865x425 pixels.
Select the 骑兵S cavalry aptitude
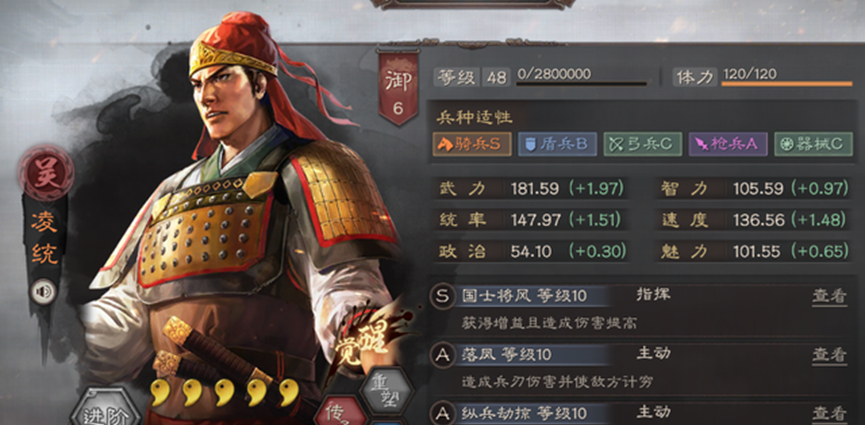click(x=472, y=144)
